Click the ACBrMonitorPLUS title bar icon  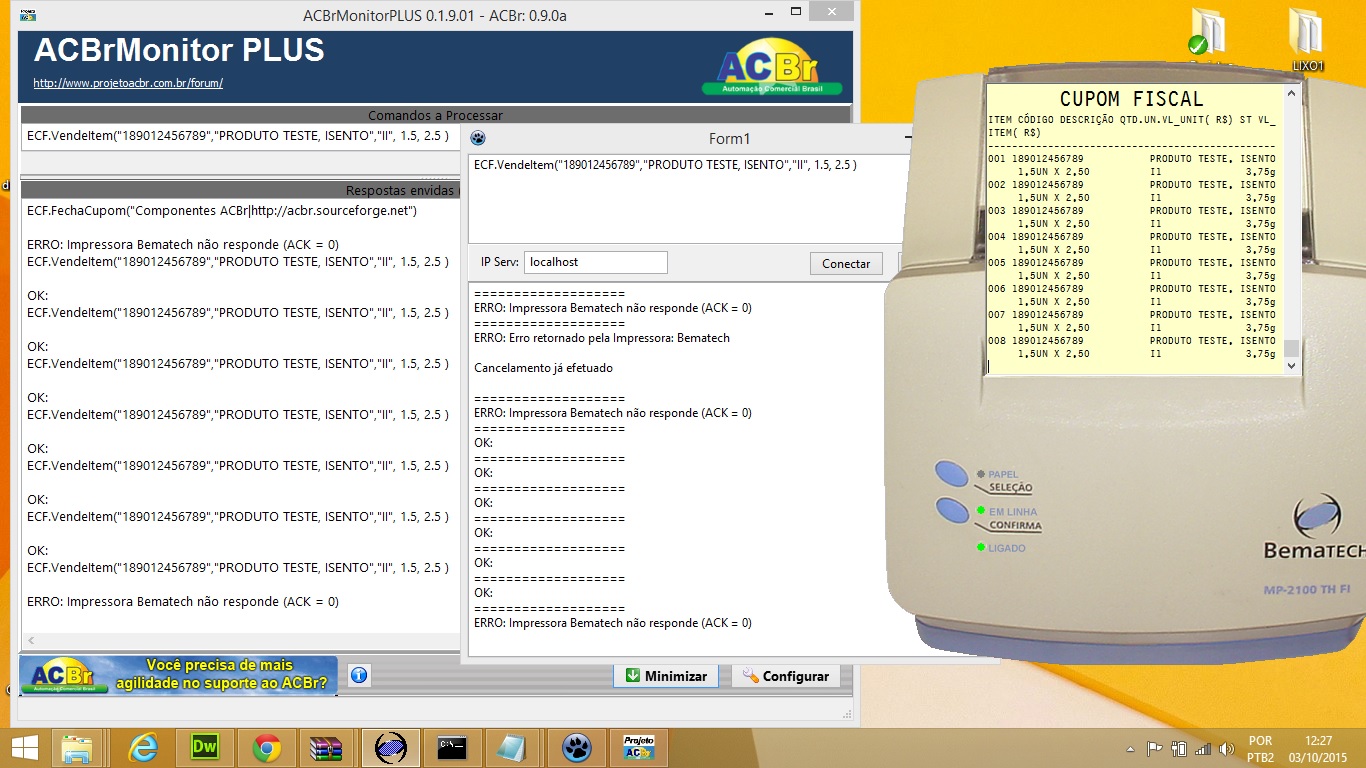point(28,14)
